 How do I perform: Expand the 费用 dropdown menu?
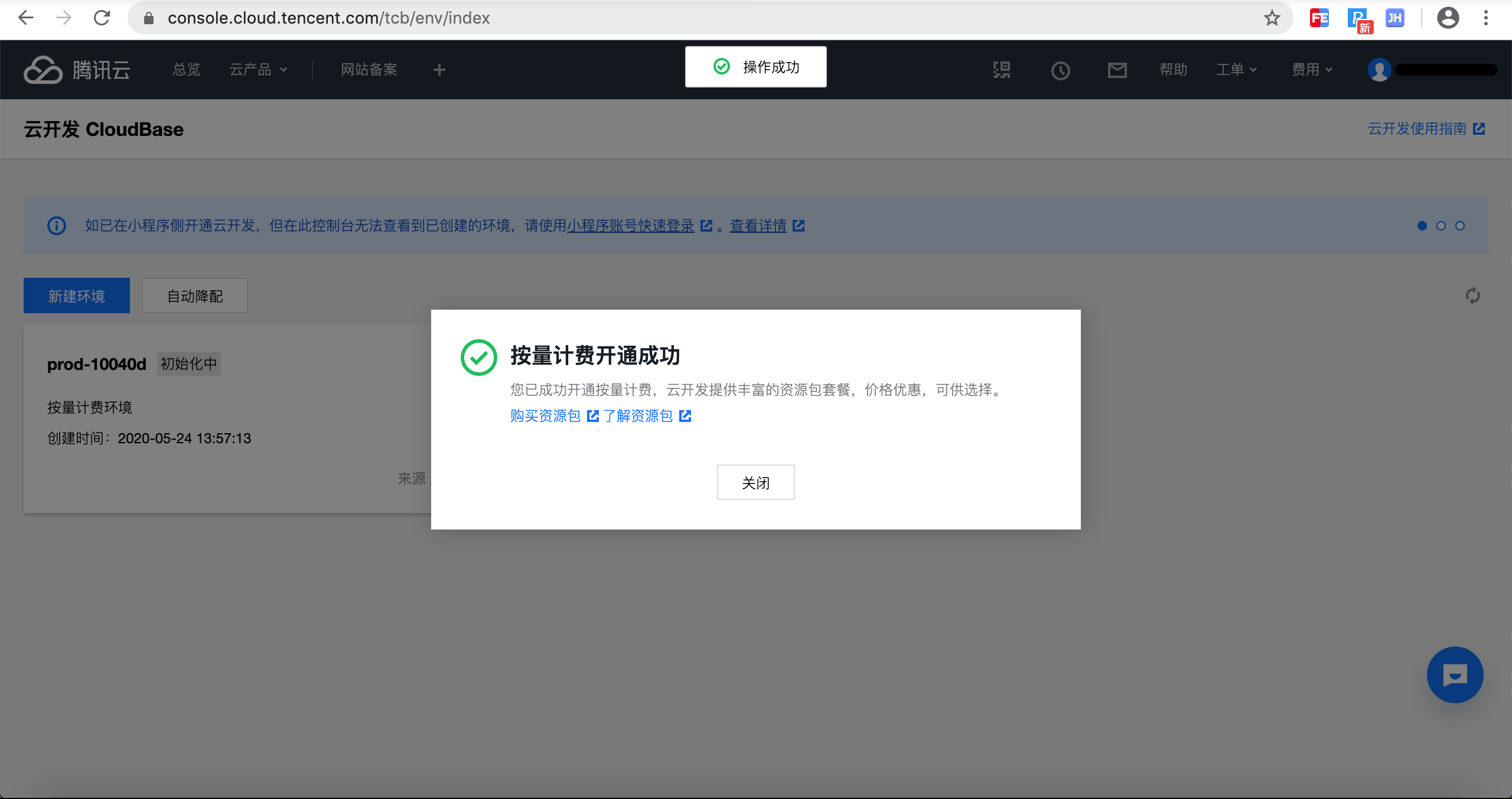tap(1312, 70)
